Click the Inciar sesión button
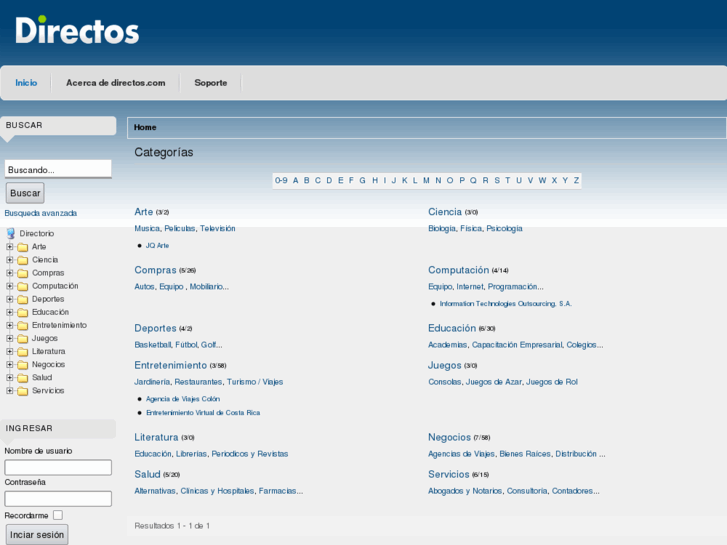This screenshot has width=727, height=545. tap(37, 535)
